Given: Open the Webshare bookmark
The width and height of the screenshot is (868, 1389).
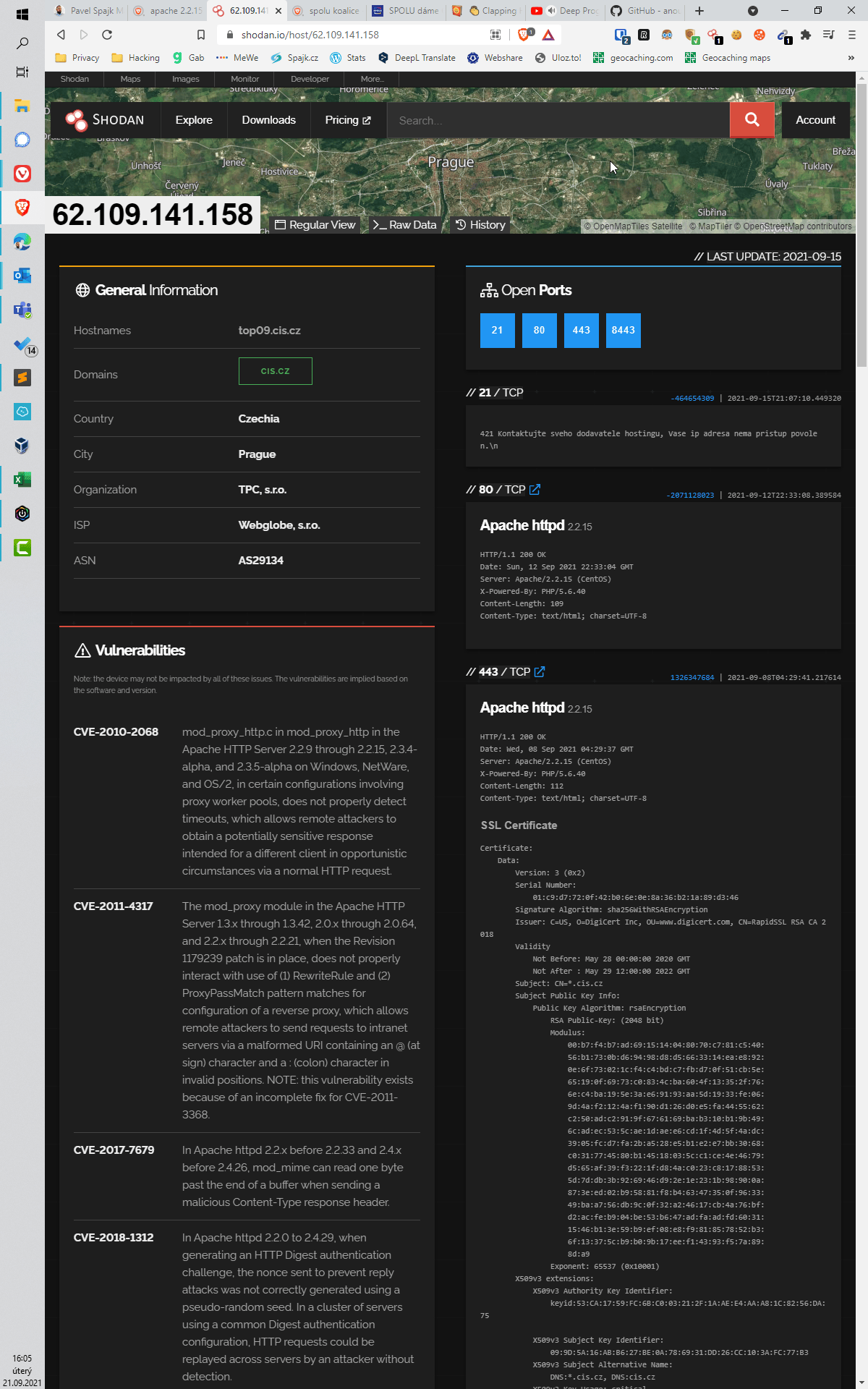Looking at the screenshot, I should [495, 58].
